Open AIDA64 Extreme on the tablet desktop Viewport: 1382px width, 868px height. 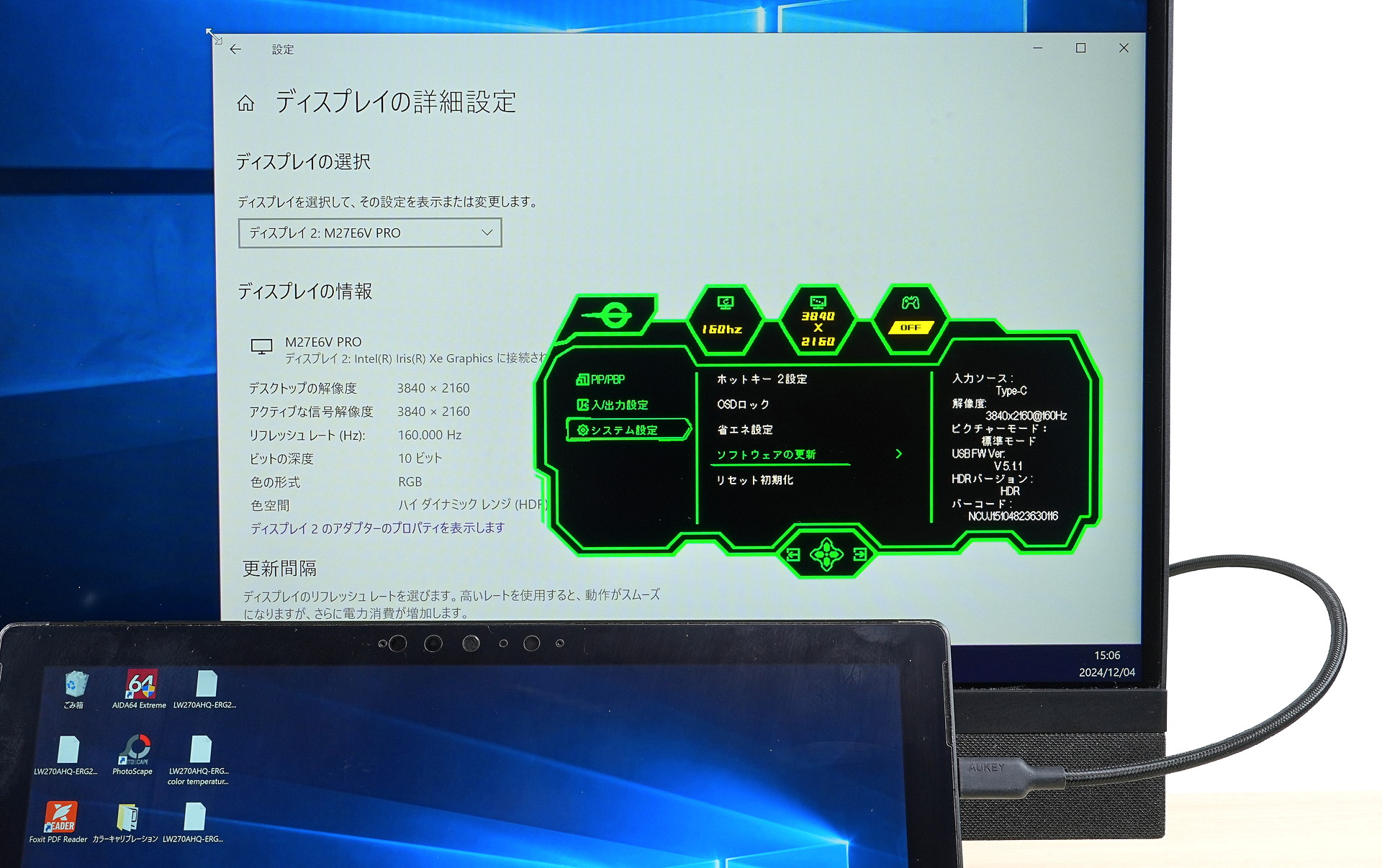tap(140, 690)
